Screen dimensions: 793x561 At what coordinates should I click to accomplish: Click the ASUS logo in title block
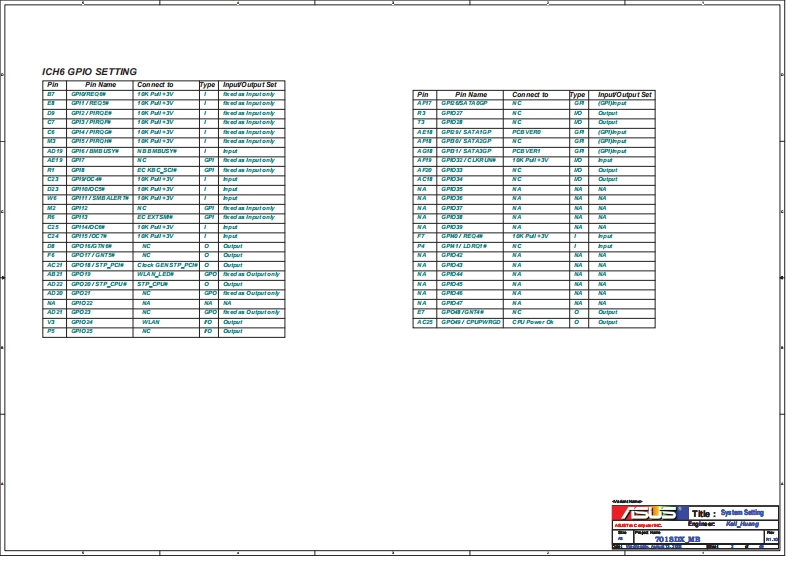pyautogui.click(x=648, y=513)
